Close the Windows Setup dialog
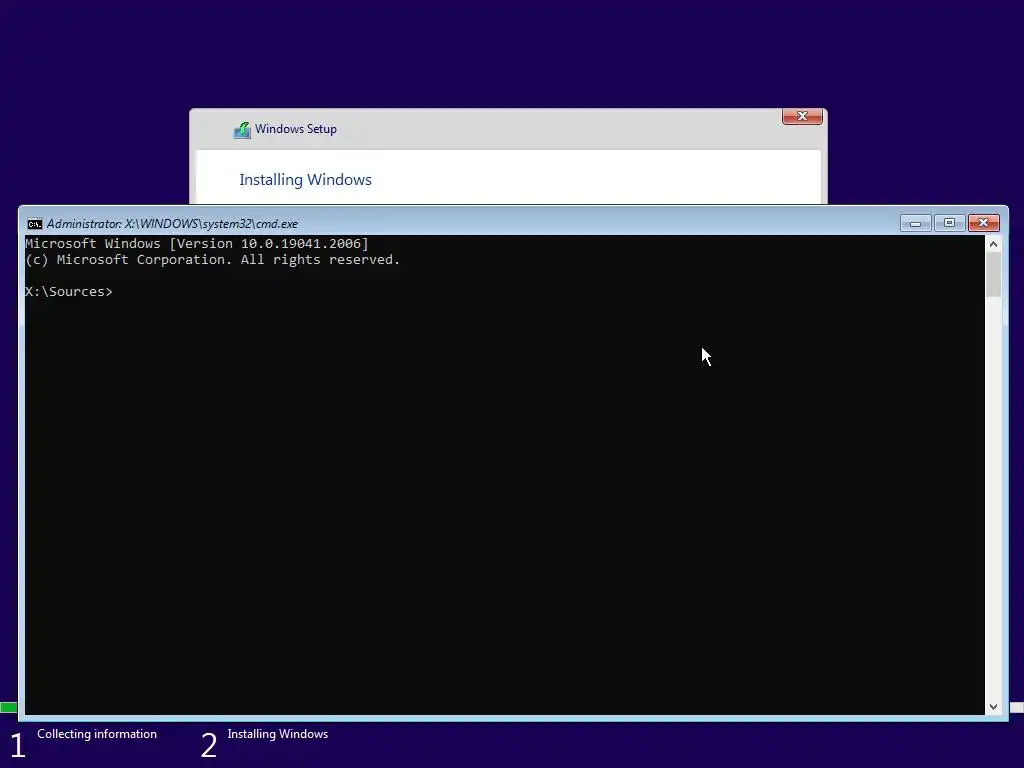 click(x=802, y=116)
